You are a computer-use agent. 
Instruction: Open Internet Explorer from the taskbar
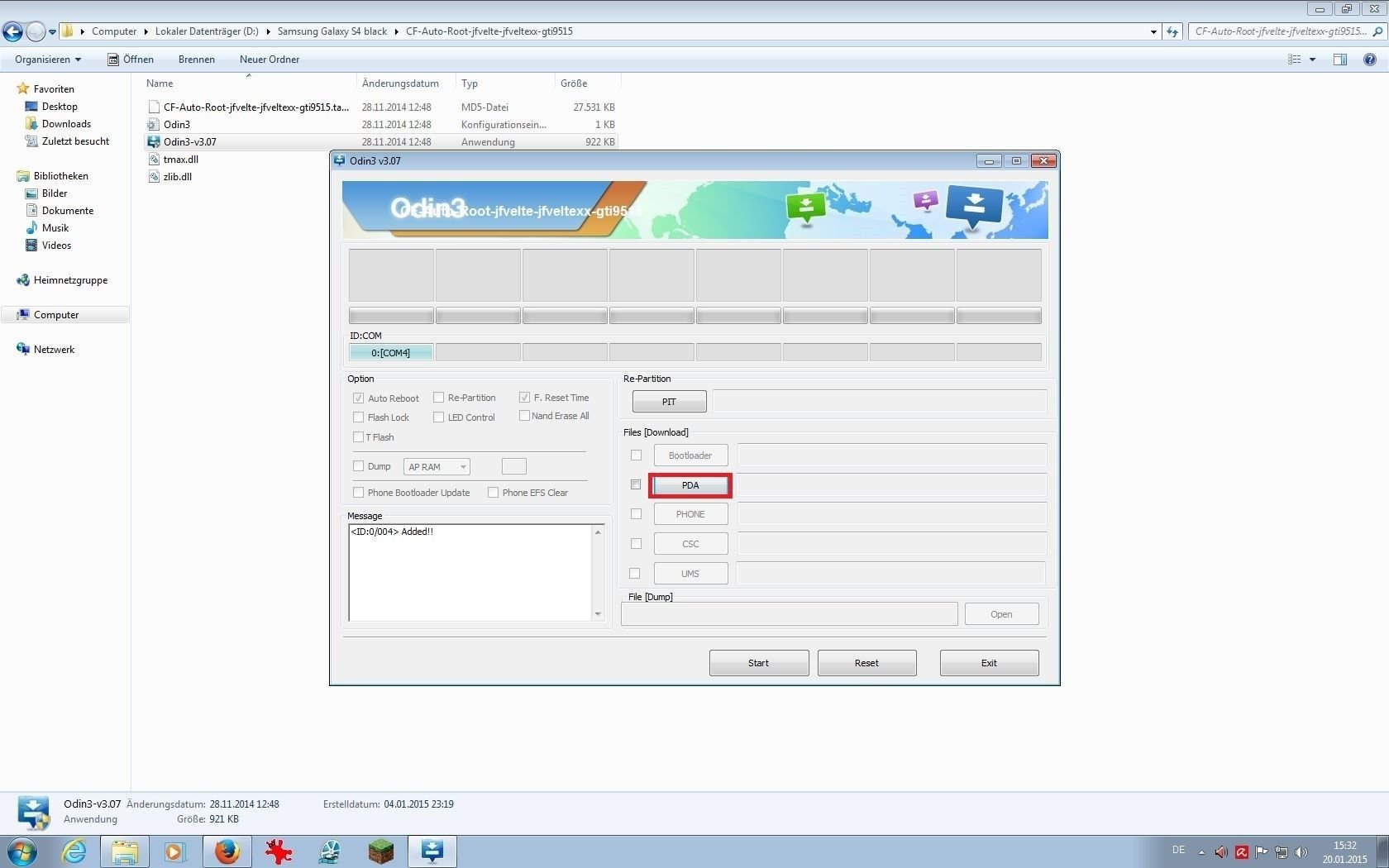(74, 851)
